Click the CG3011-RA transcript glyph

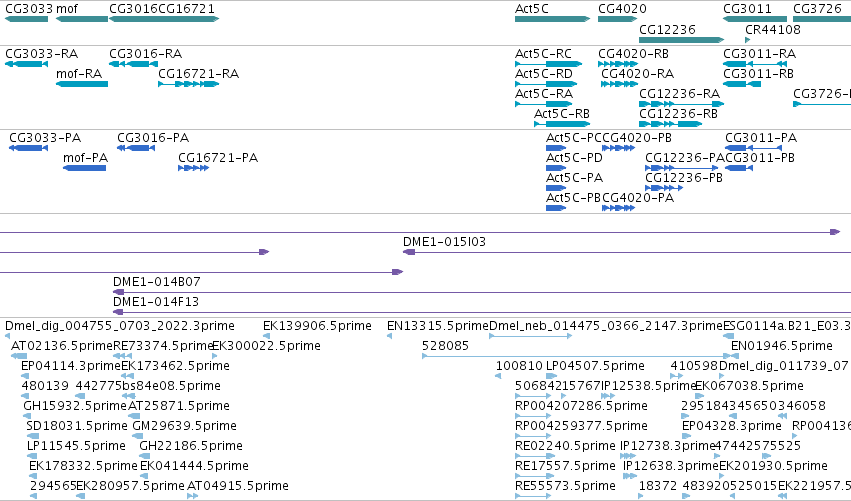point(755,64)
